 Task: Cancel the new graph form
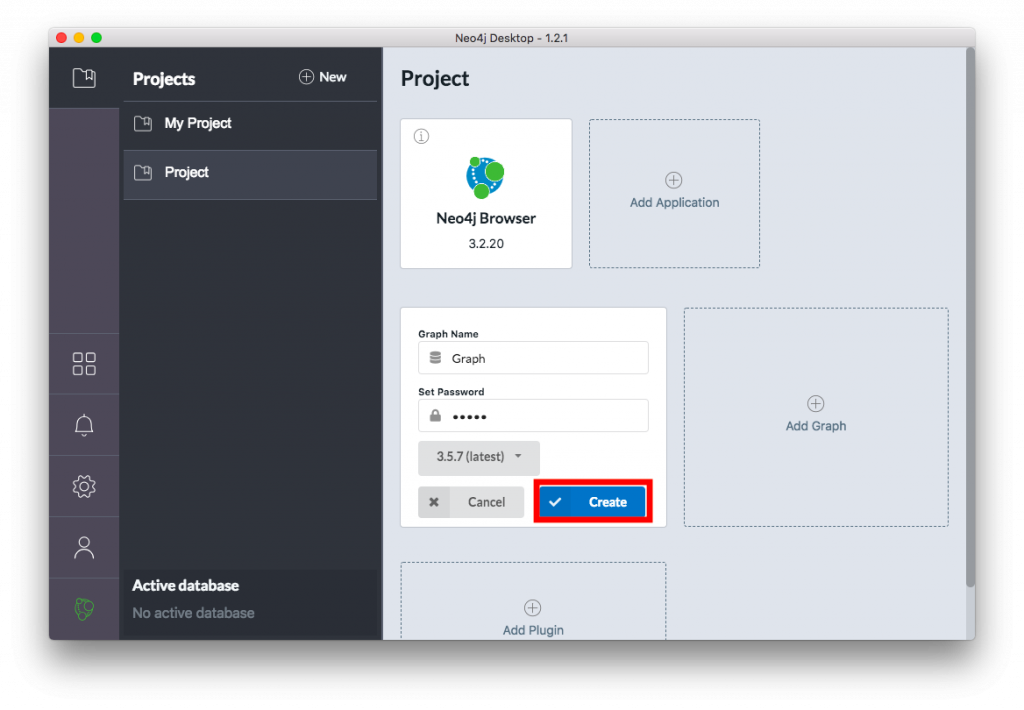pos(471,502)
